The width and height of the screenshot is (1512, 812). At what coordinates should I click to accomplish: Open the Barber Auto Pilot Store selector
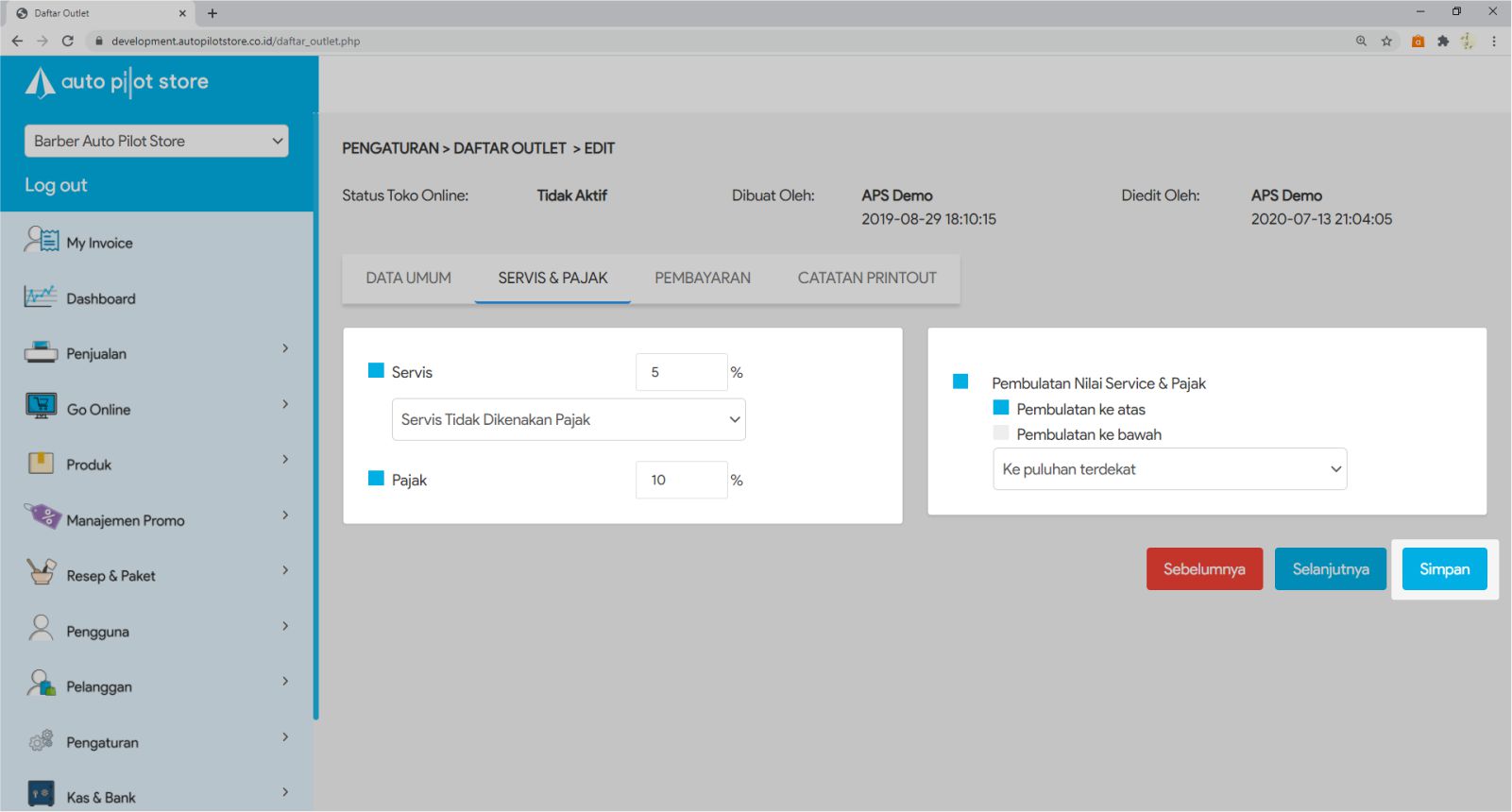156,141
